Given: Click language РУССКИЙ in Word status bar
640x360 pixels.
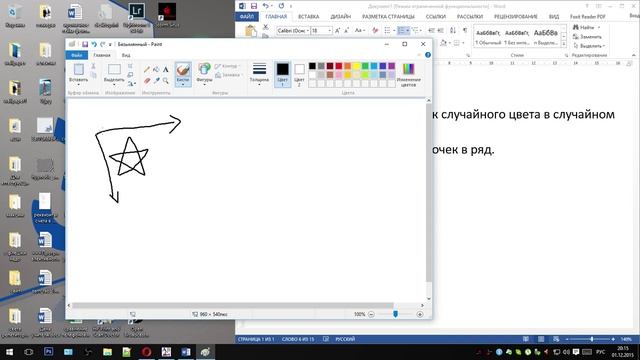Looking at the screenshot, I should [345, 339].
